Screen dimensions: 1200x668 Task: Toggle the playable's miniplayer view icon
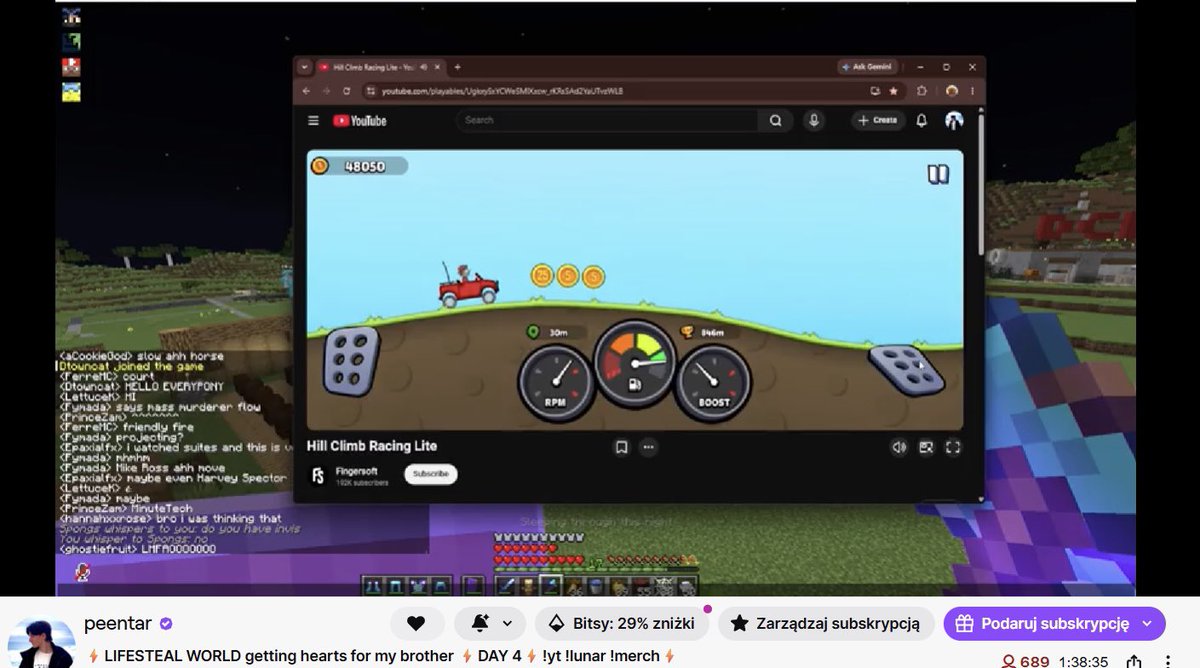[x=926, y=447]
